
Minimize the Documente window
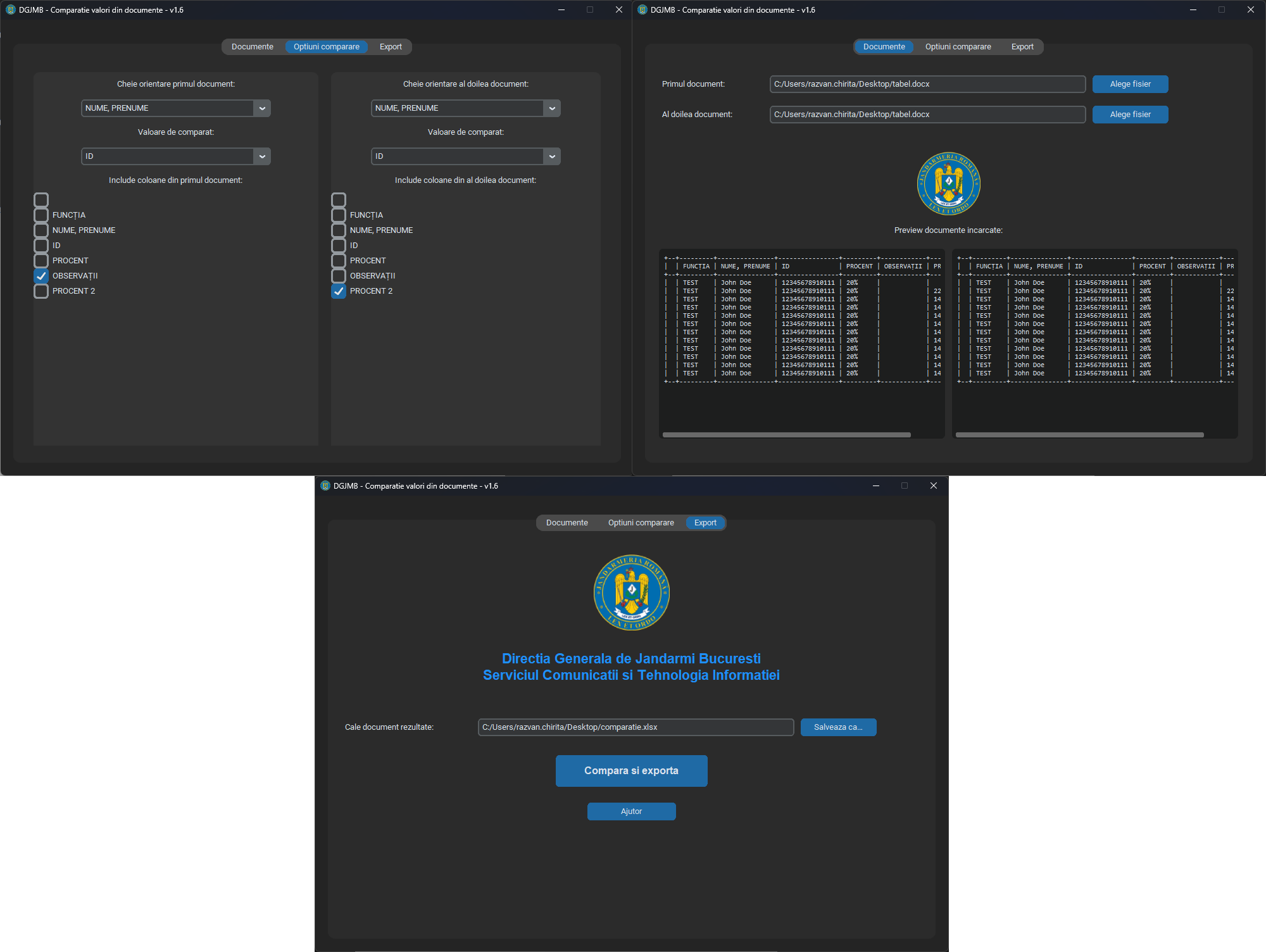(x=1193, y=9)
